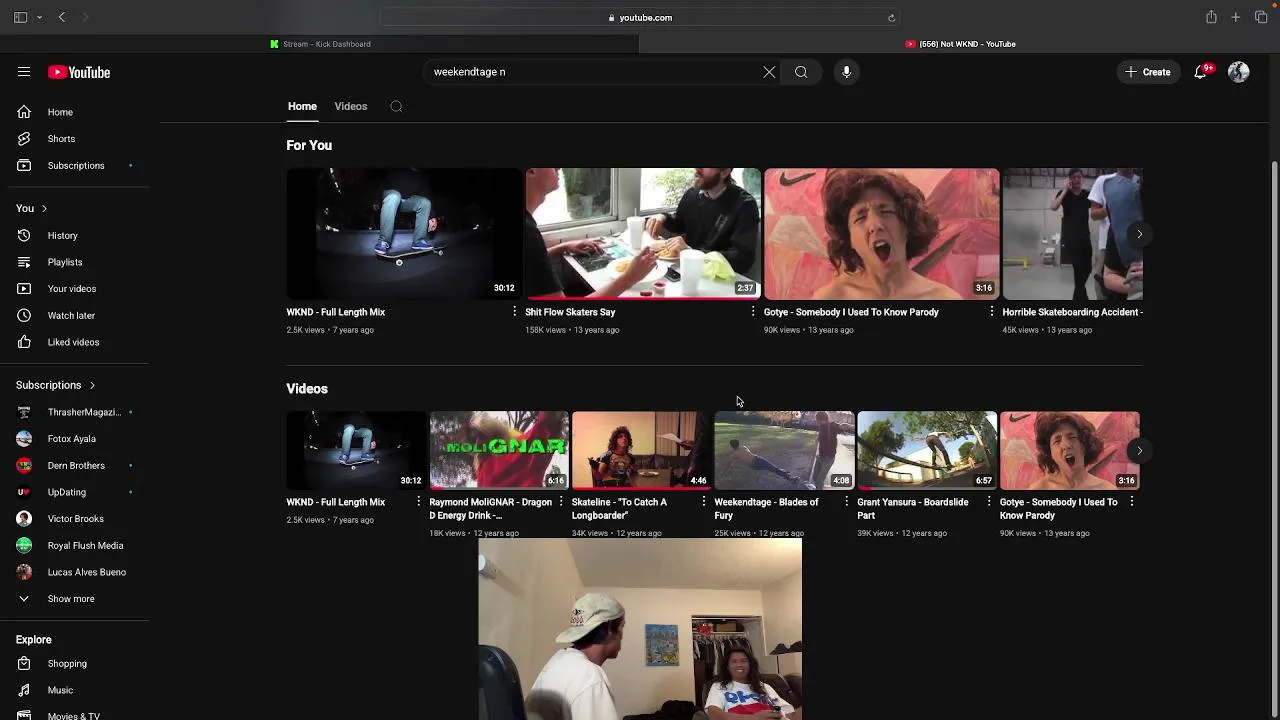Click the Create button
This screenshot has height=720, width=1280.
click(x=1148, y=72)
